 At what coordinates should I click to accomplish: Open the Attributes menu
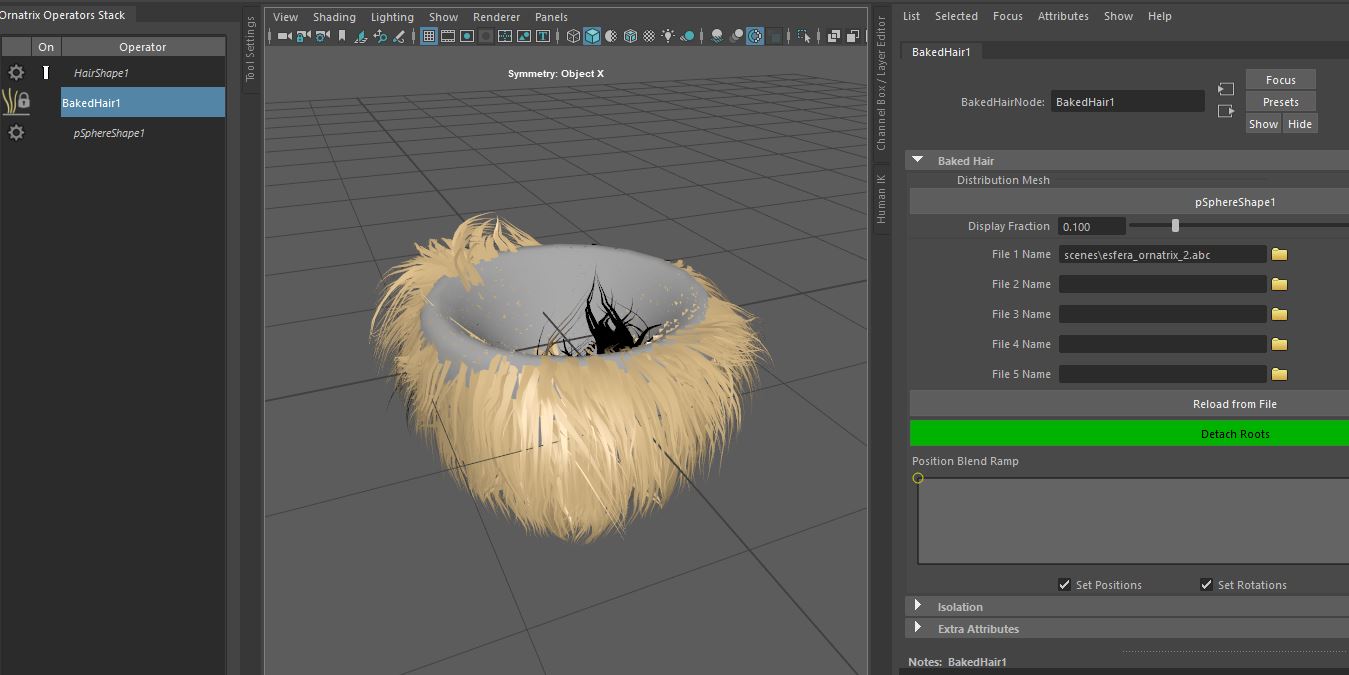1063,16
